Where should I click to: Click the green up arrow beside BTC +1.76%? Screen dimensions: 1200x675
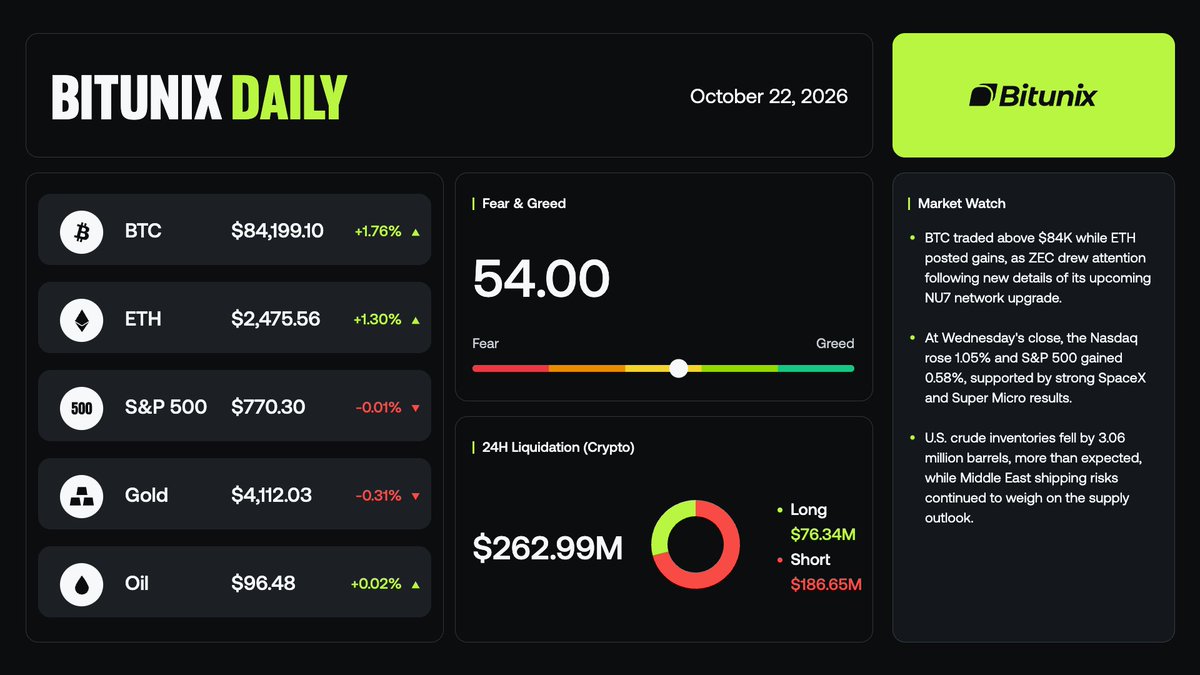point(415,232)
